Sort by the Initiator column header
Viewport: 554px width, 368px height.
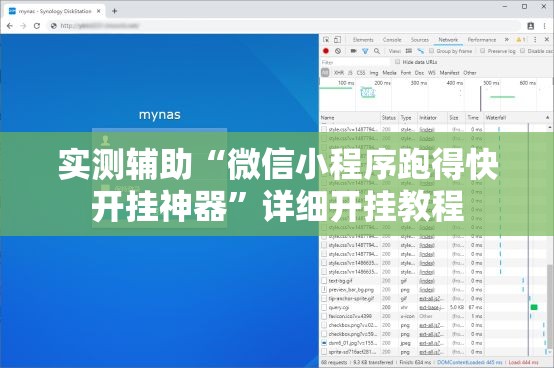[x=432, y=118]
